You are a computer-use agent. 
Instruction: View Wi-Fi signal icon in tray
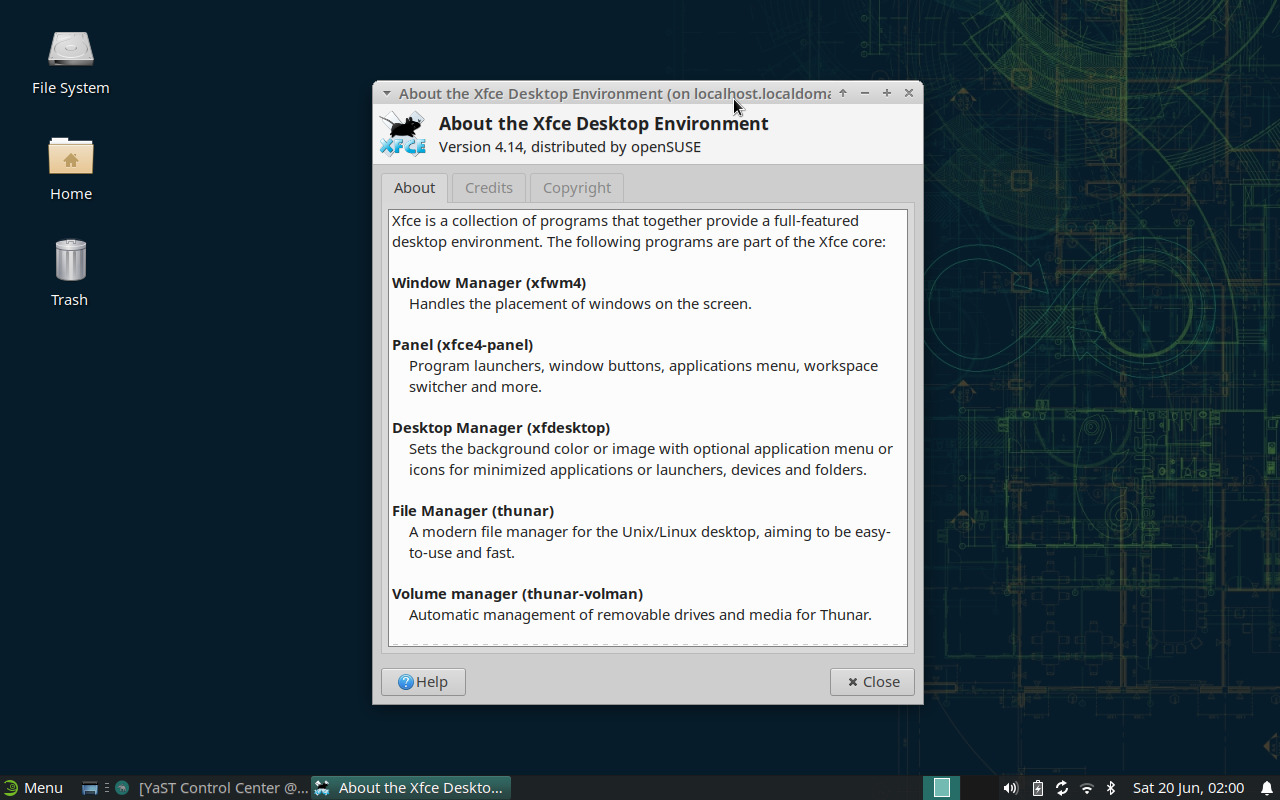click(x=1087, y=788)
